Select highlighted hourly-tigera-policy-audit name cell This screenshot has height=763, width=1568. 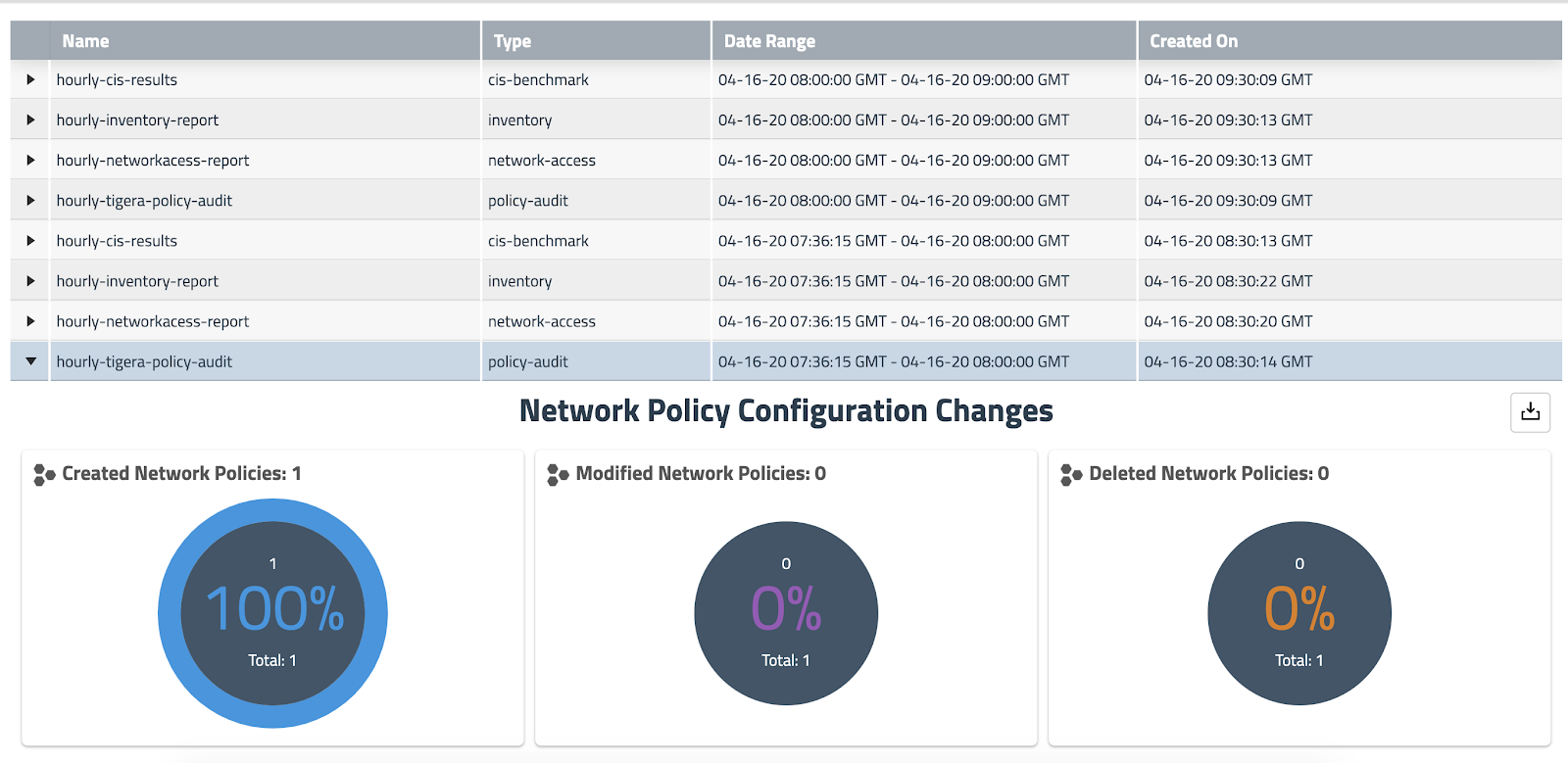pyautogui.click(x=144, y=361)
